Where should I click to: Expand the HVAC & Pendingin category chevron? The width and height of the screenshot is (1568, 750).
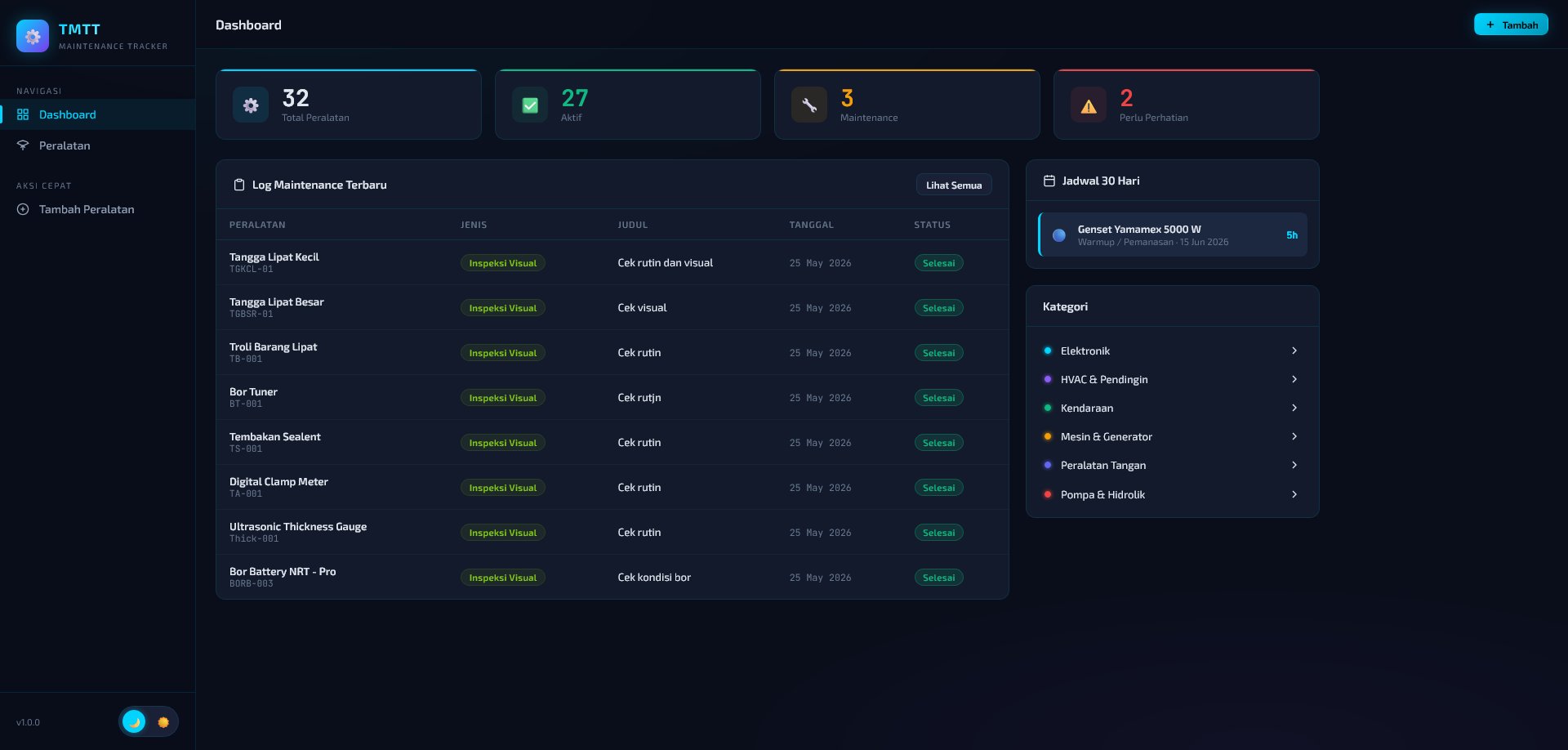click(x=1294, y=379)
